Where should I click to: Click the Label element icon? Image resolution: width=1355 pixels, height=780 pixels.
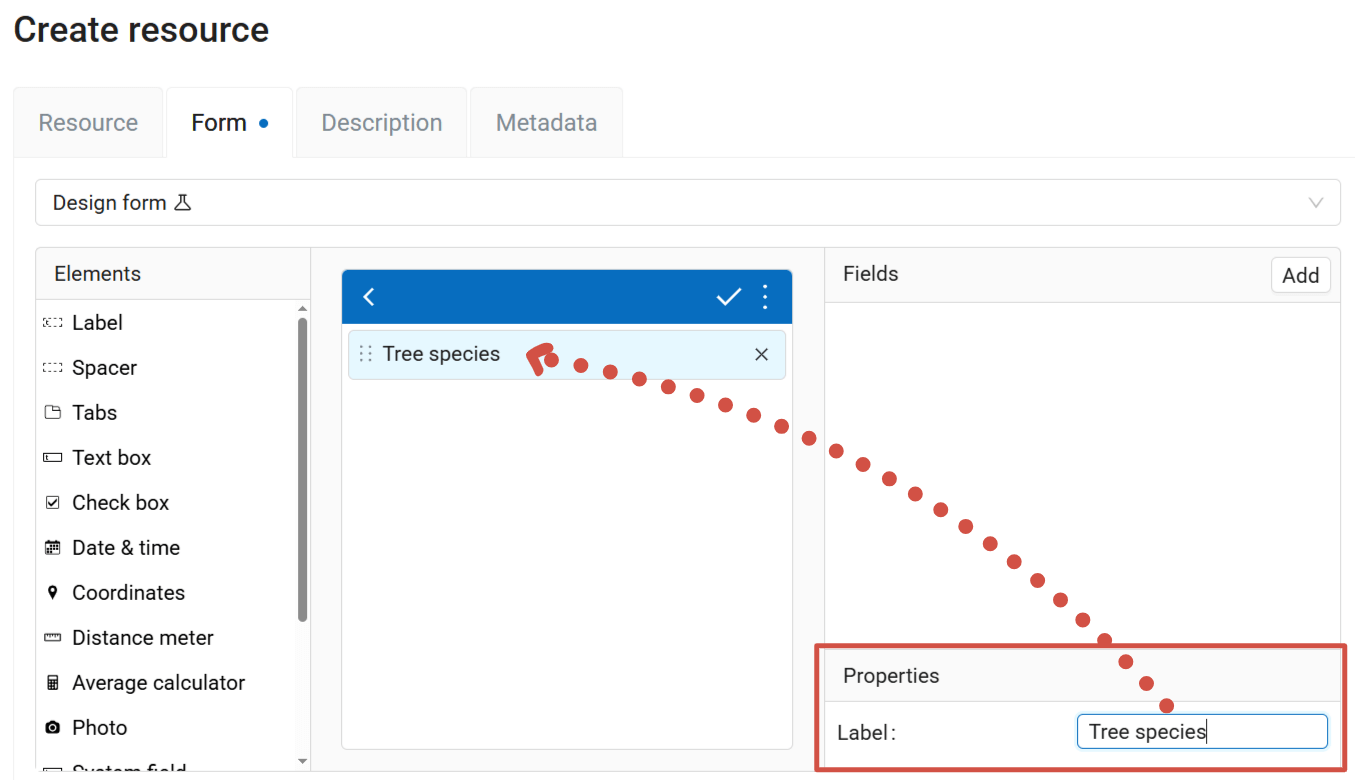pos(53,323)
